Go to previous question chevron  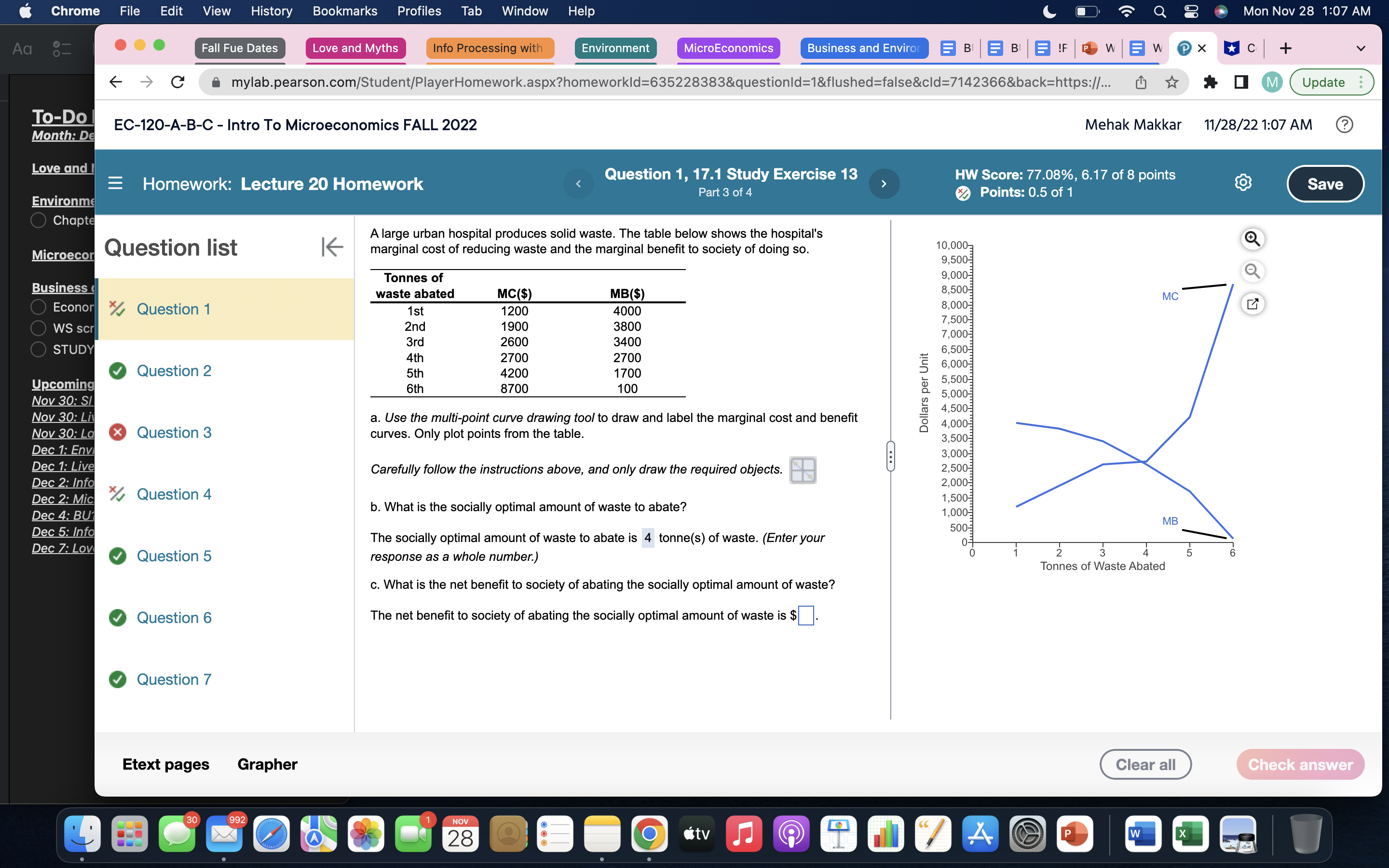point(579,184)
